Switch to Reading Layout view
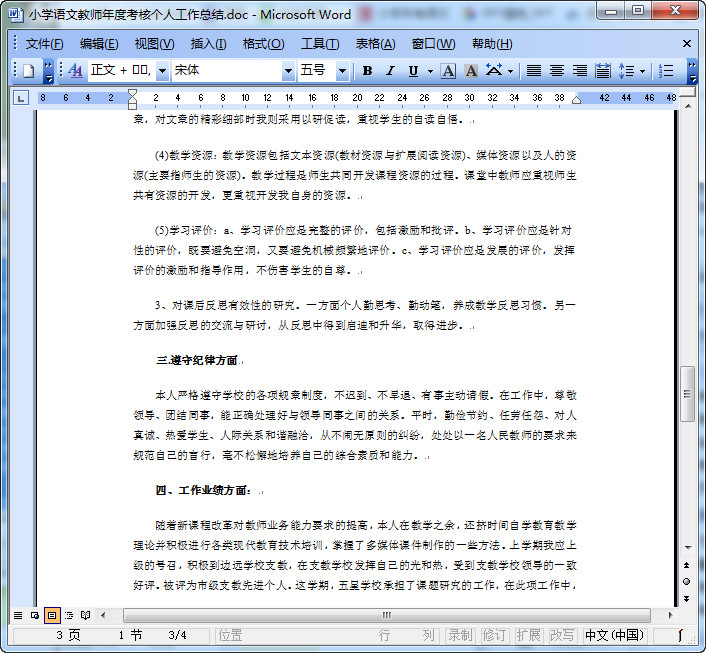 click(x=86, y=615)
